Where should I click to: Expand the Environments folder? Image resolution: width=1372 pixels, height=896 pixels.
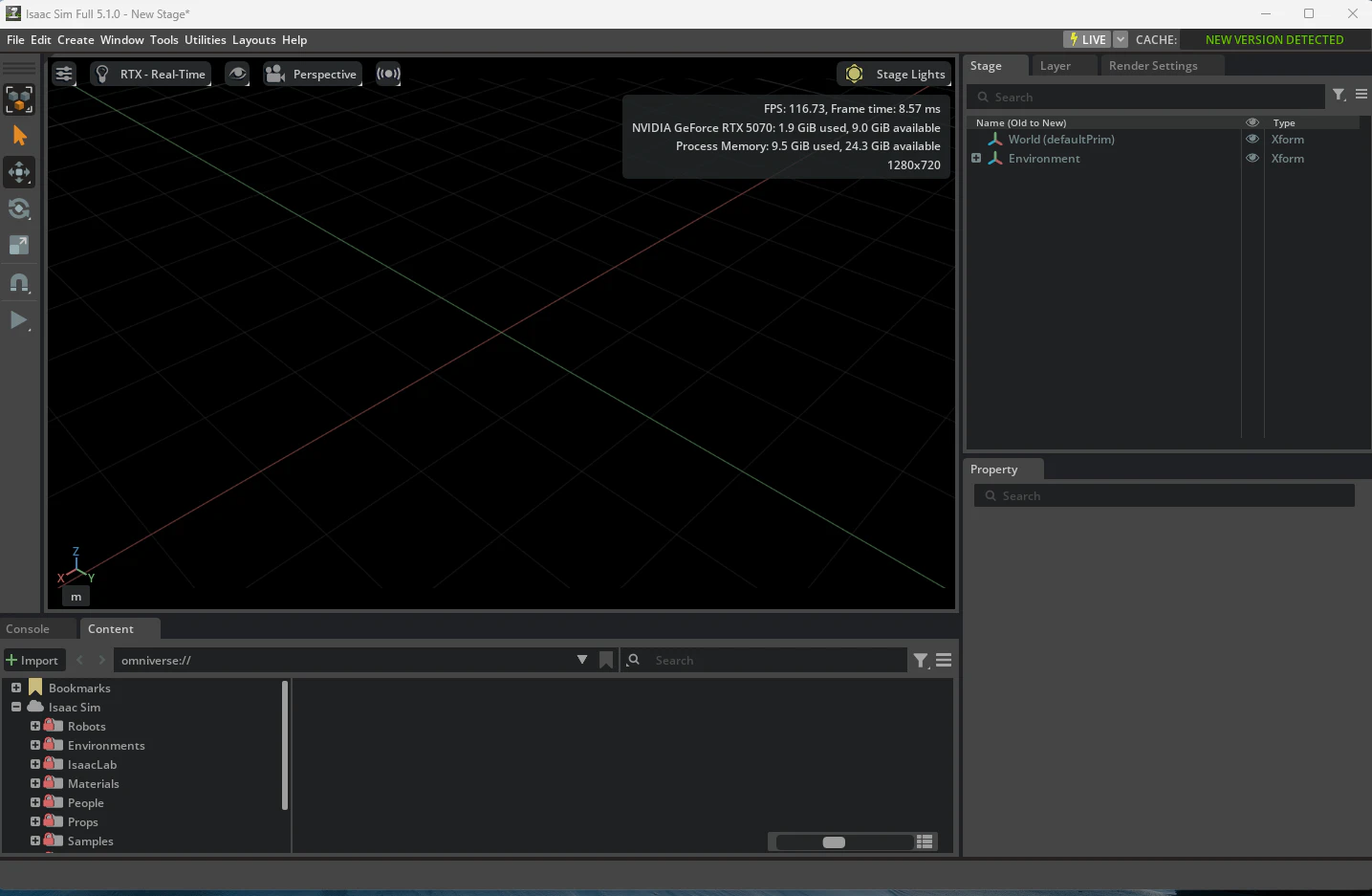(35, 745)
